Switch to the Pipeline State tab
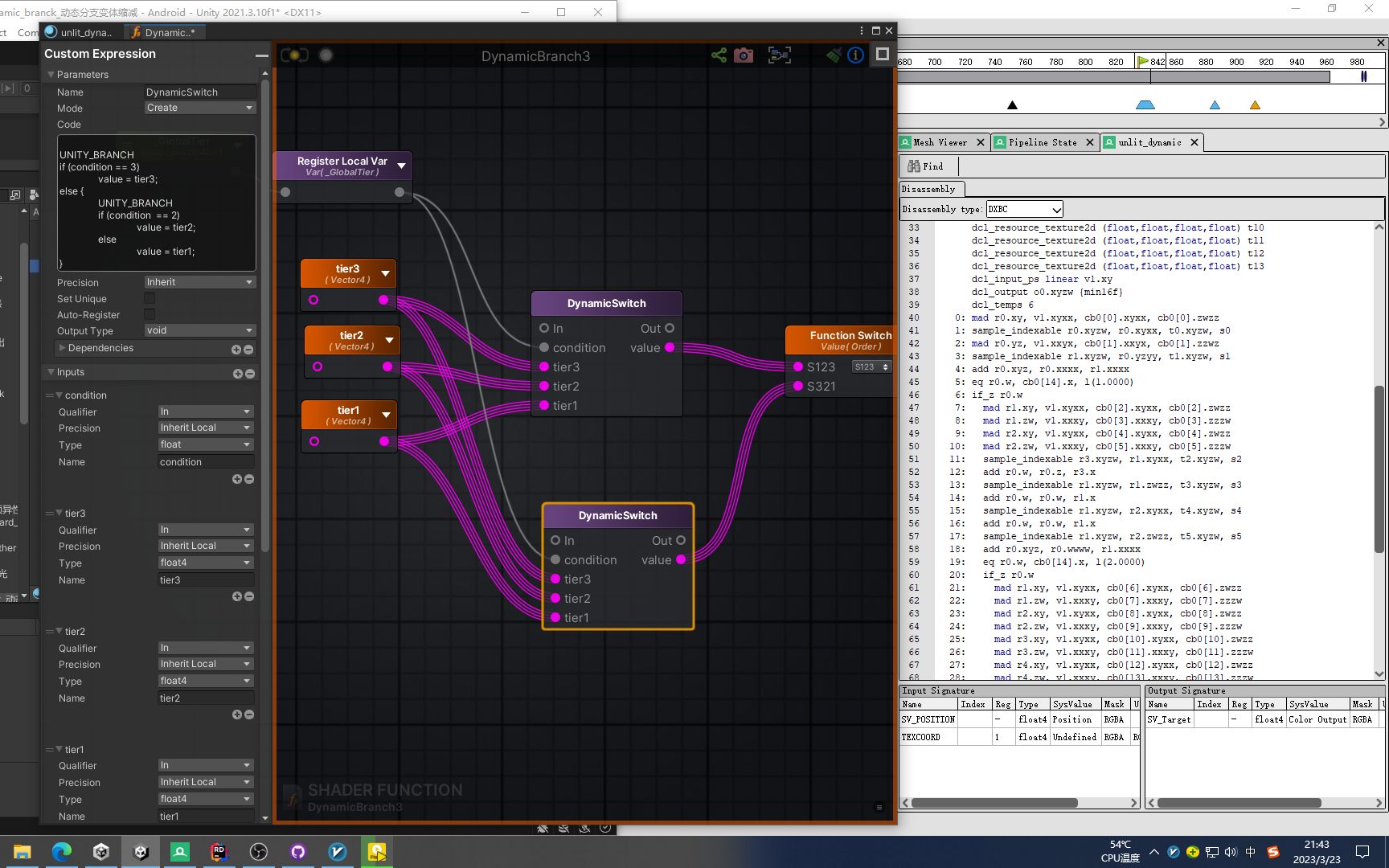This screenshot has width=1389, height=868. point(1044,142)
